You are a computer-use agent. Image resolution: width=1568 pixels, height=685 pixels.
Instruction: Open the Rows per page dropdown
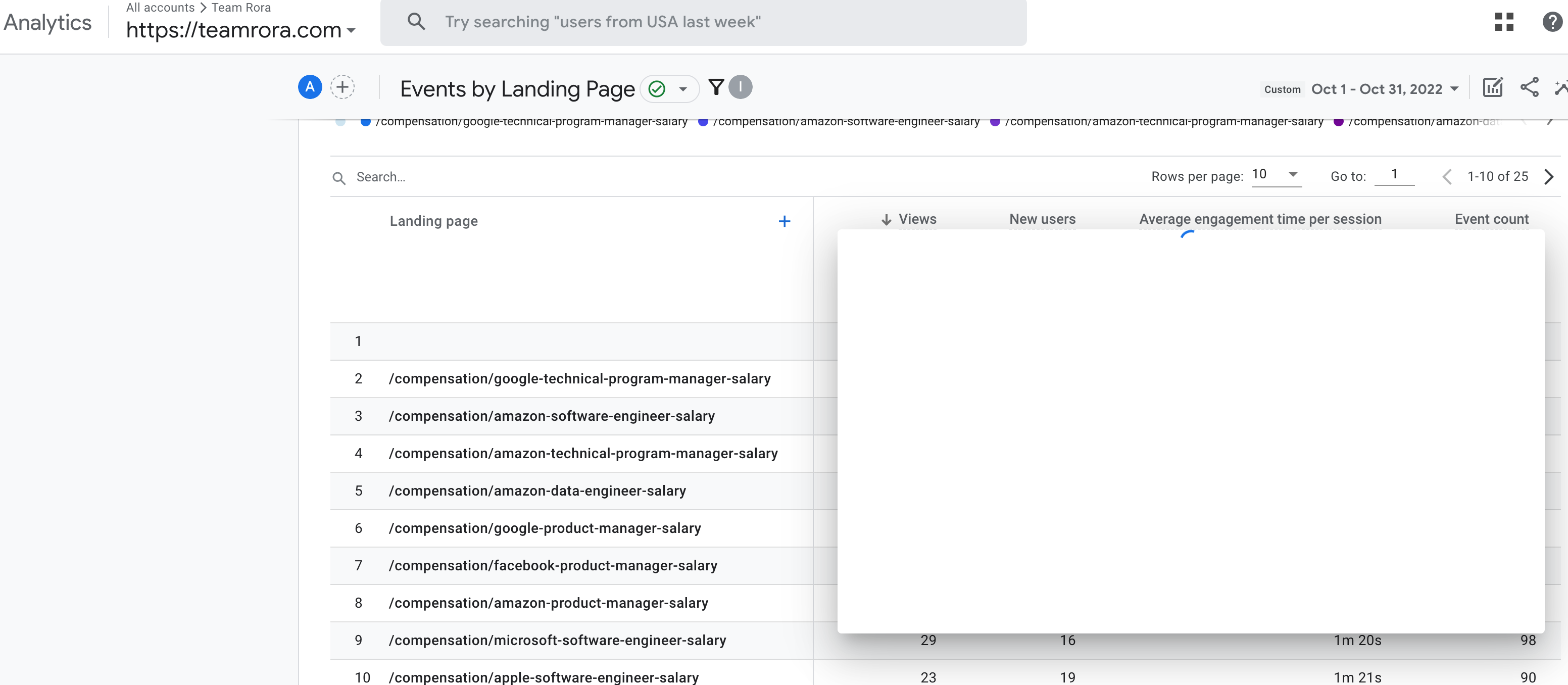(x=1276, y=175)
